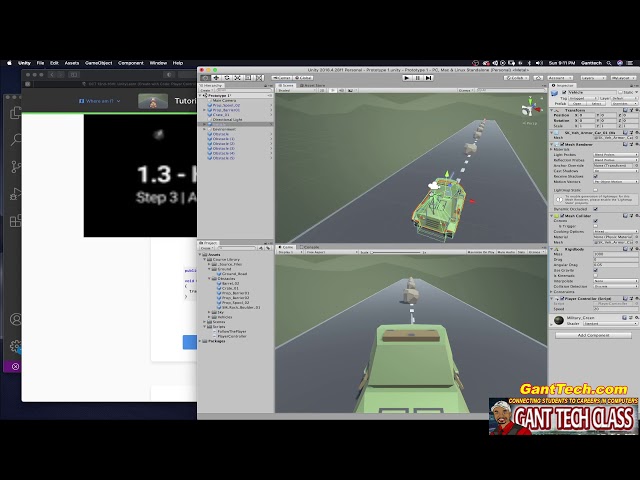This screenshot has width=640, height=480.
Task: Open the cloud services icon in toolbar
Action: 538,78
